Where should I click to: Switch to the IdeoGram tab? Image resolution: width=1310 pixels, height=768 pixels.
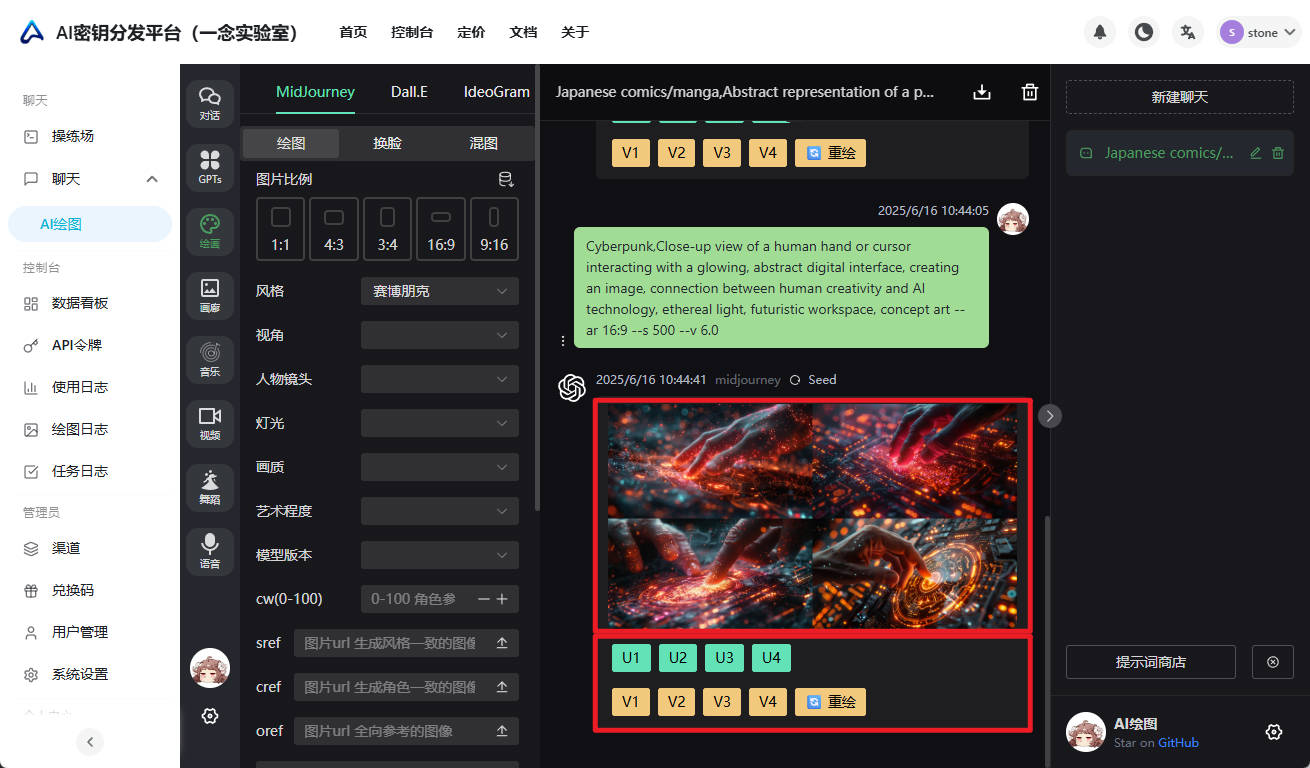[x=497, y=92]
